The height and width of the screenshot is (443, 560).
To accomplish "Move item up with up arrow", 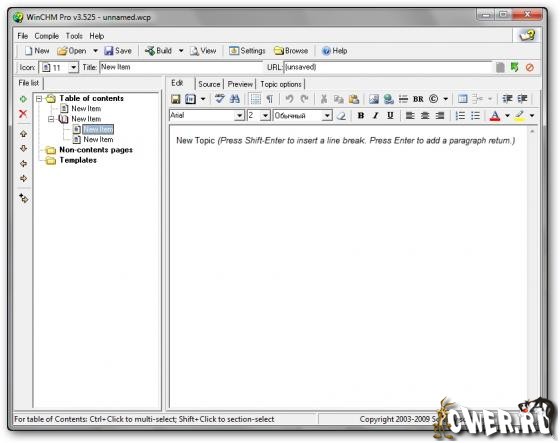I will [24, 134].
